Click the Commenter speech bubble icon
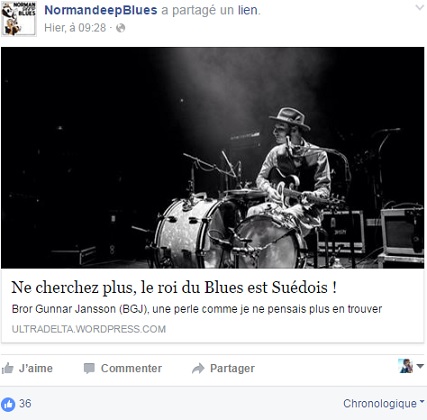Viewport: 427px width, 420px height. [89, 368]
